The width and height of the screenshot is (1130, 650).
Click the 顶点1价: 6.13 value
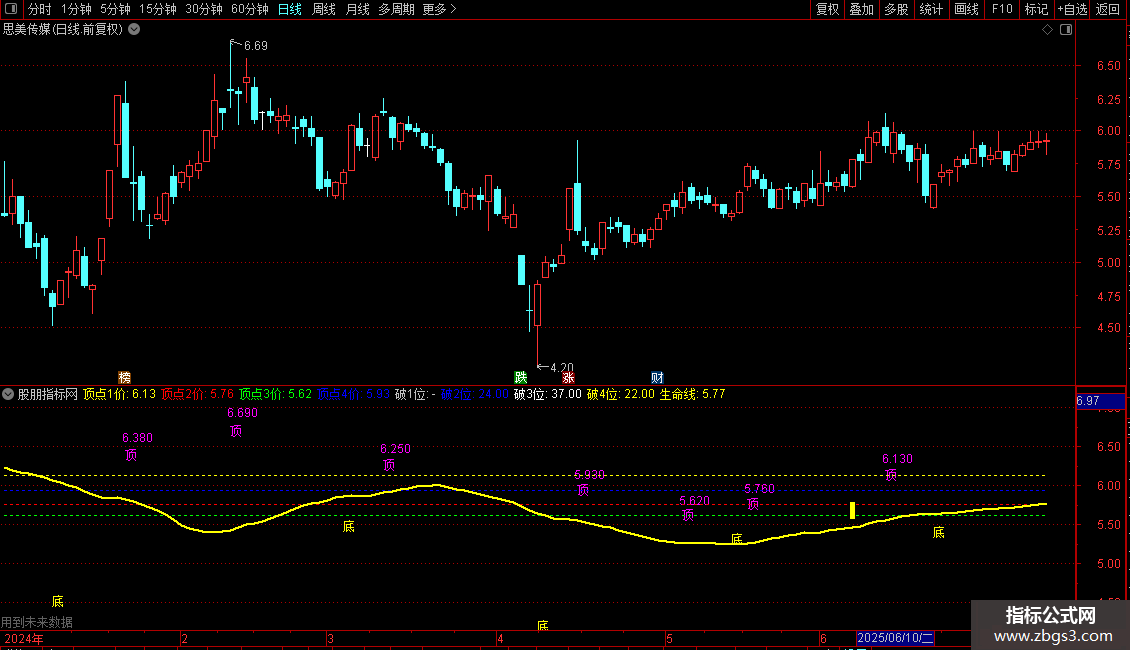pyautogui.click(x=120, y=394)
